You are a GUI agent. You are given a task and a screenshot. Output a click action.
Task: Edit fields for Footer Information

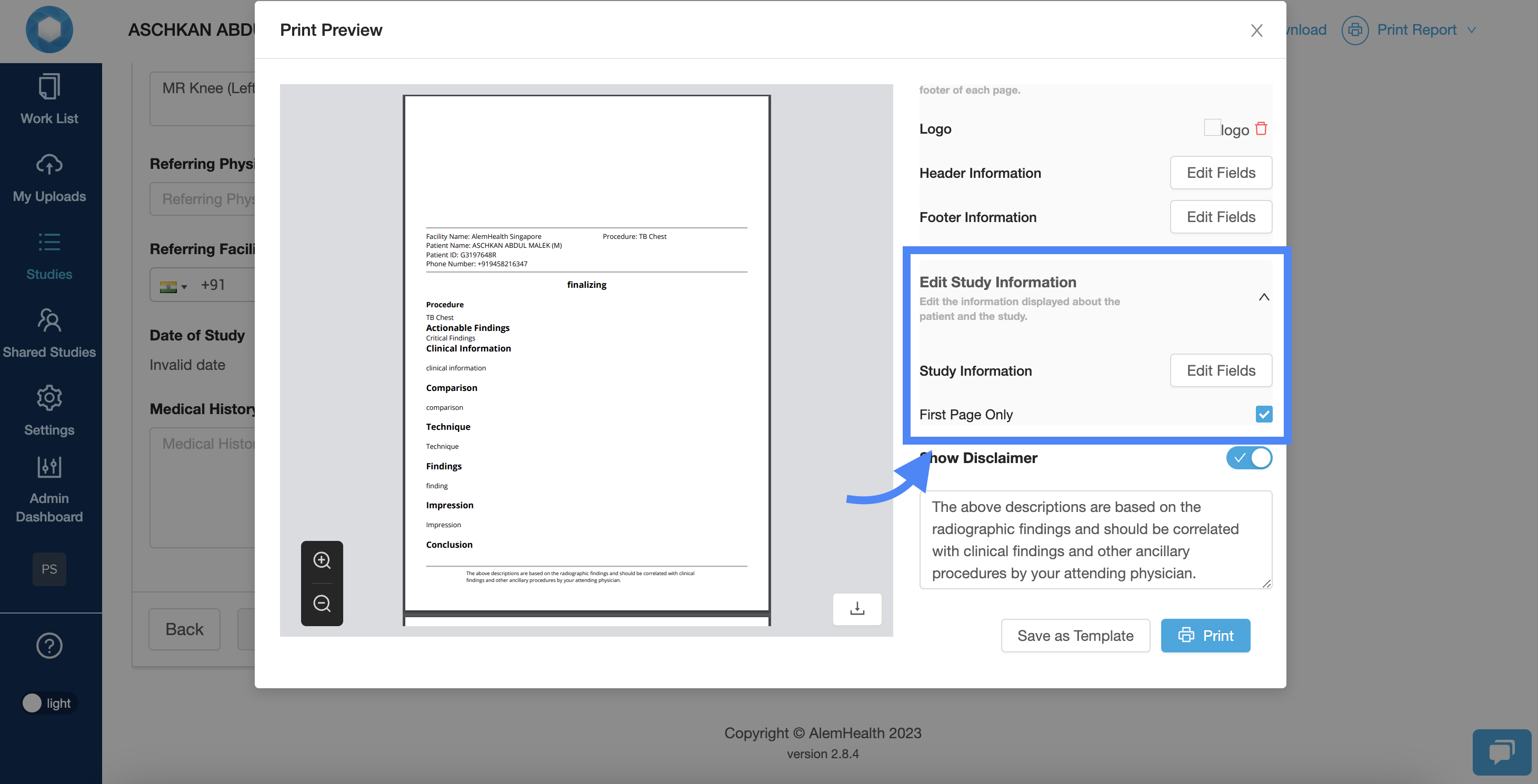(x=1221, y=217)
